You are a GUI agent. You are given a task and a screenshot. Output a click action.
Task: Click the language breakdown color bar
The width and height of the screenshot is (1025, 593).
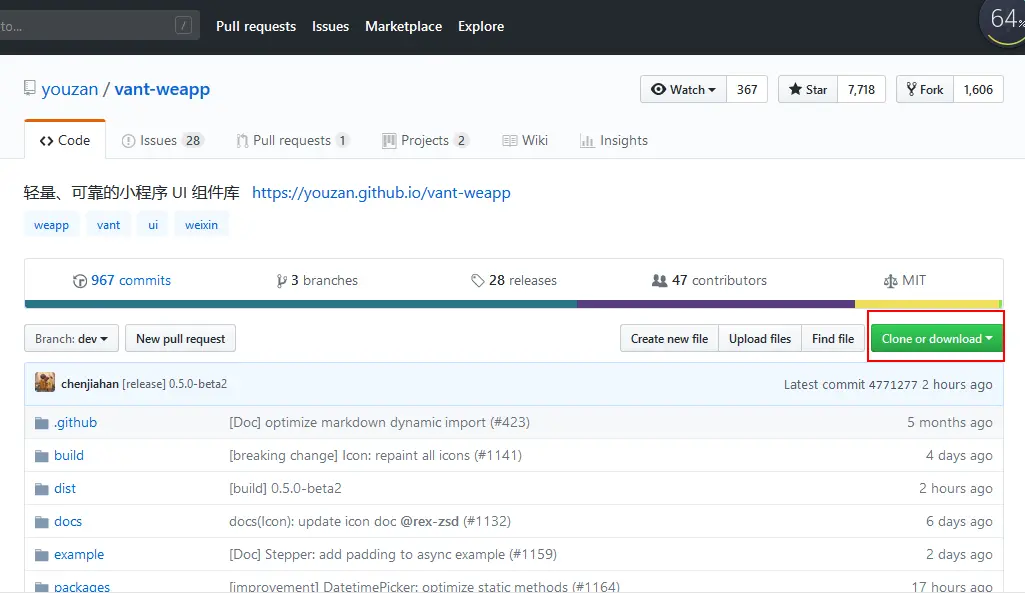(514, 304)
